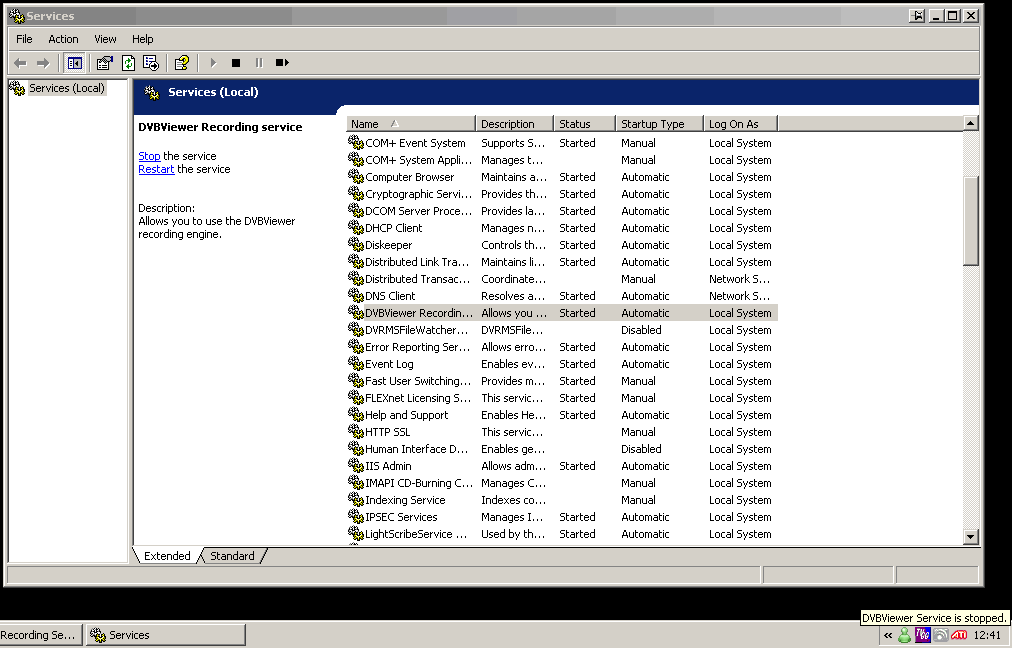
Task: Click the Properties toolbar icon
Action: coord(105,63)
